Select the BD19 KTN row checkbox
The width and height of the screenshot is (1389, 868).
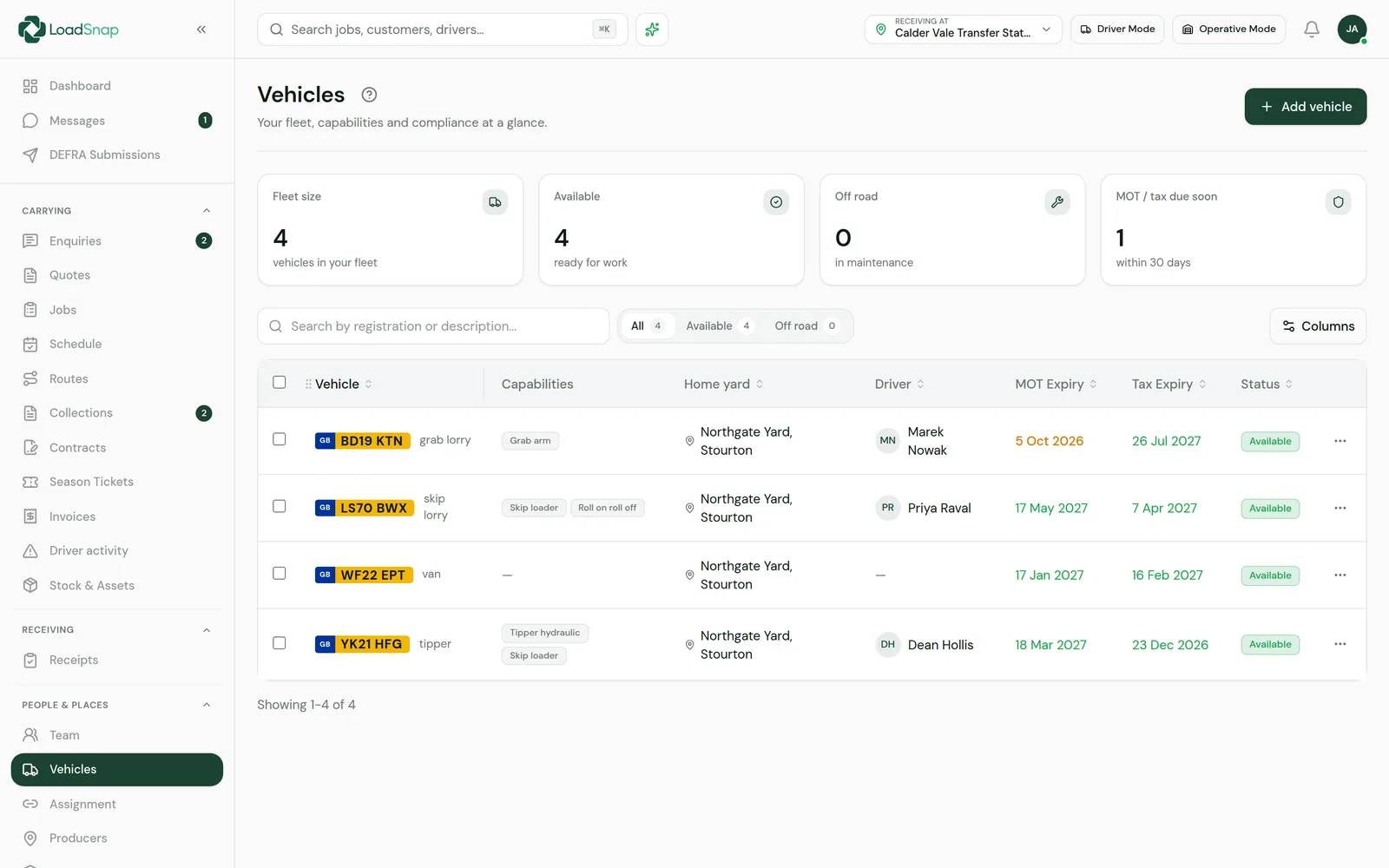[280, 439]
